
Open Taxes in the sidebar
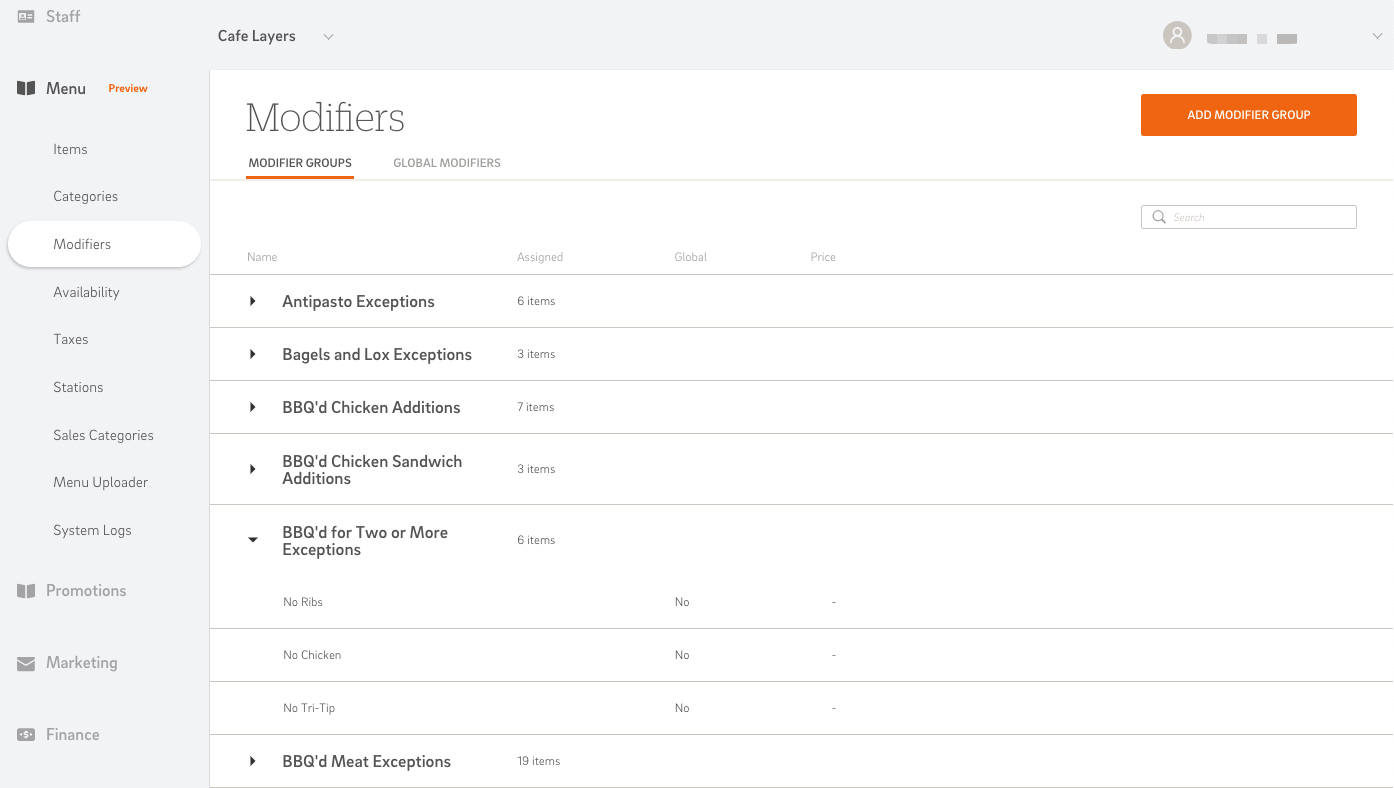[70, 339]
